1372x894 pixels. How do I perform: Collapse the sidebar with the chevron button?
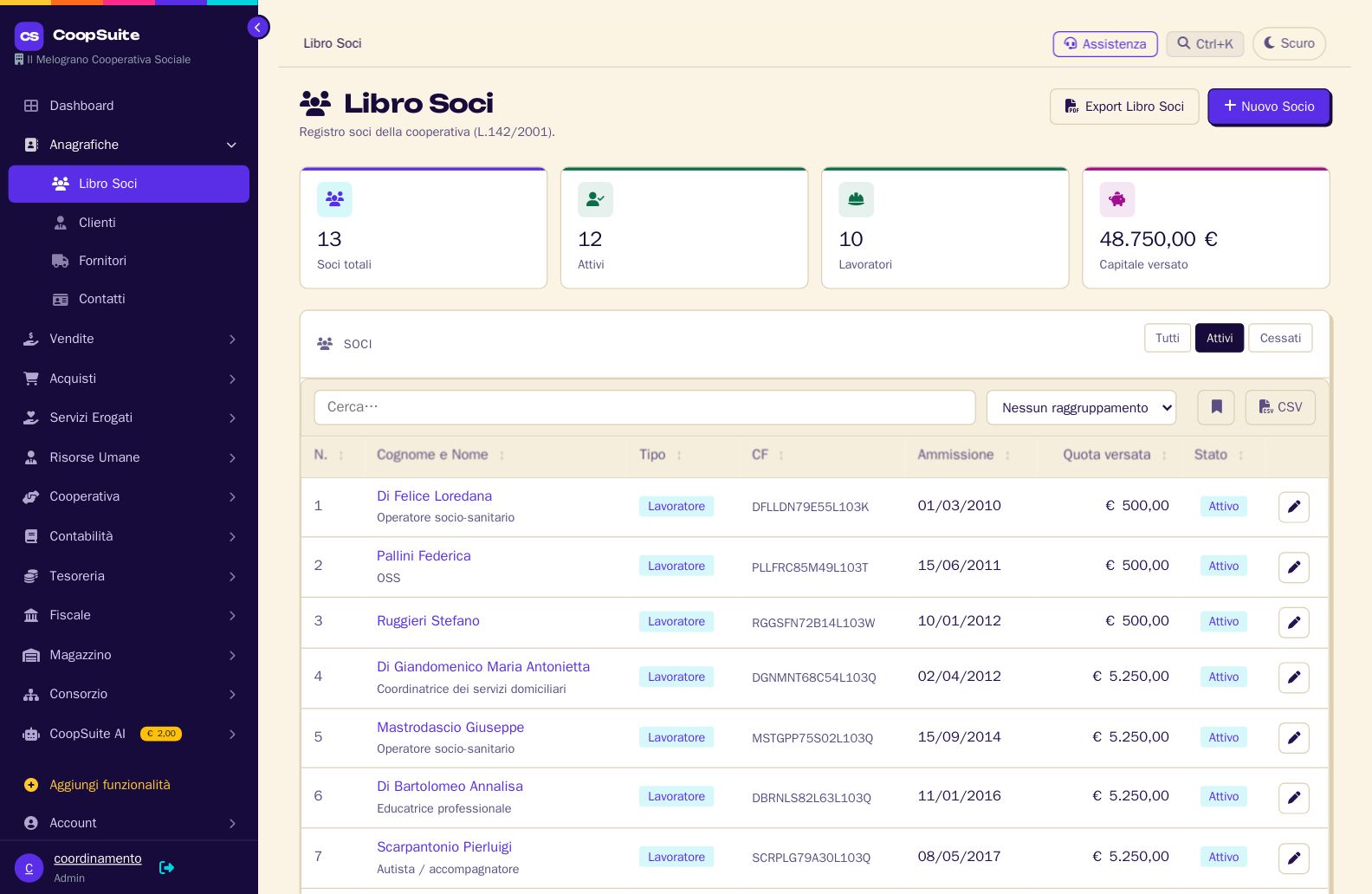click(258, 28)
